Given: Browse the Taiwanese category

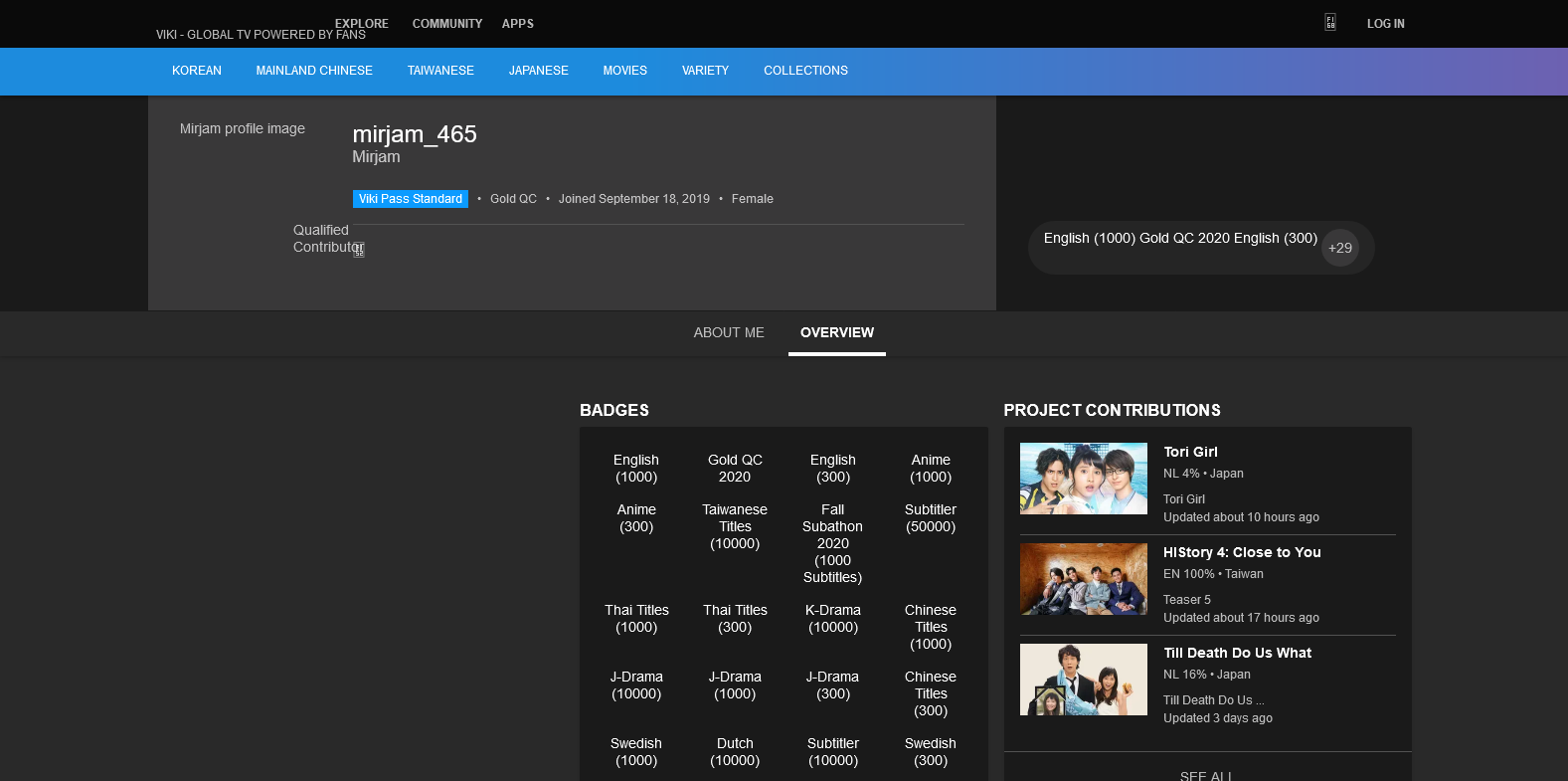Looking at the screenshot, I should (440, 71).
